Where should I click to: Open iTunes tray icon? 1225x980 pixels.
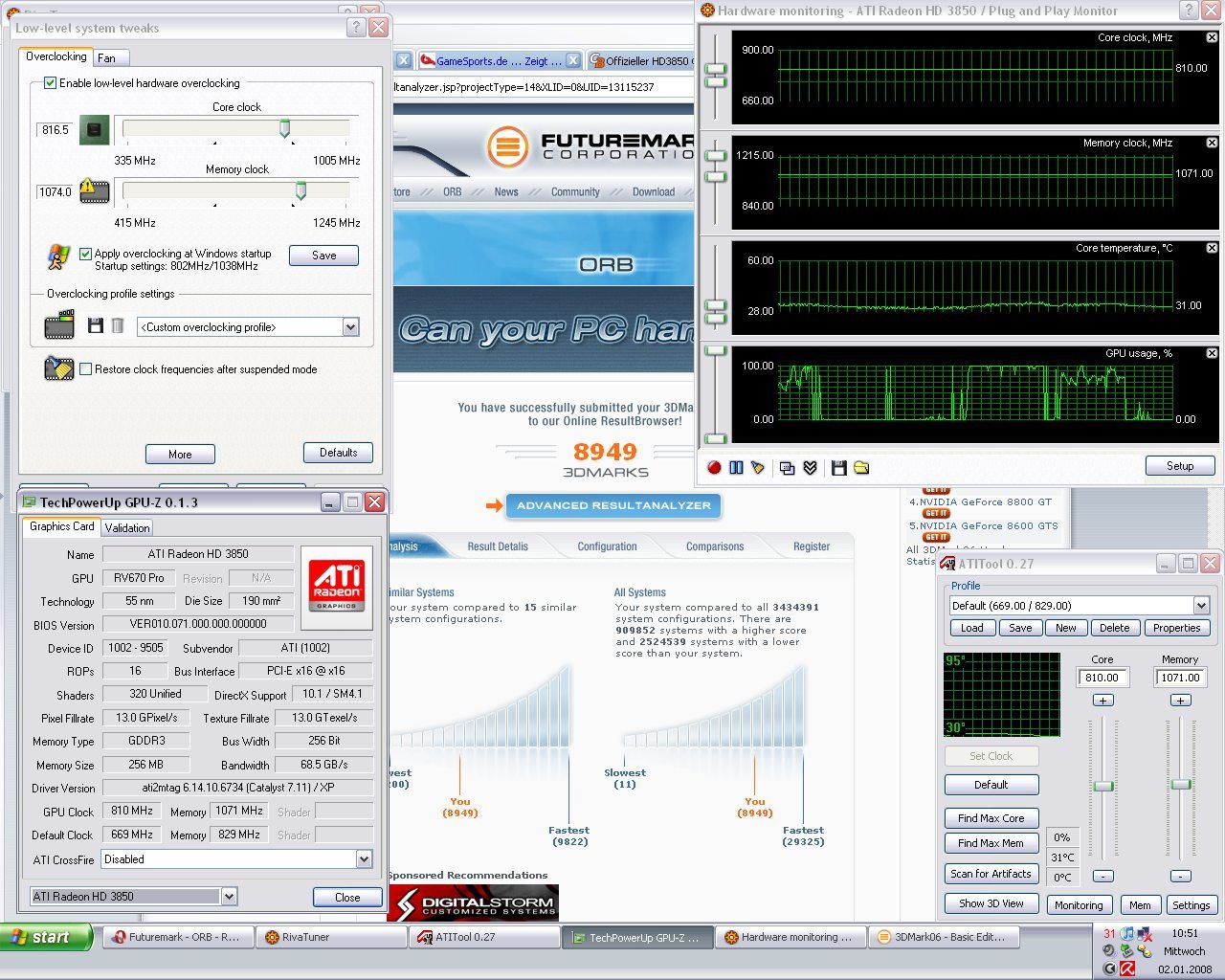1127,933
